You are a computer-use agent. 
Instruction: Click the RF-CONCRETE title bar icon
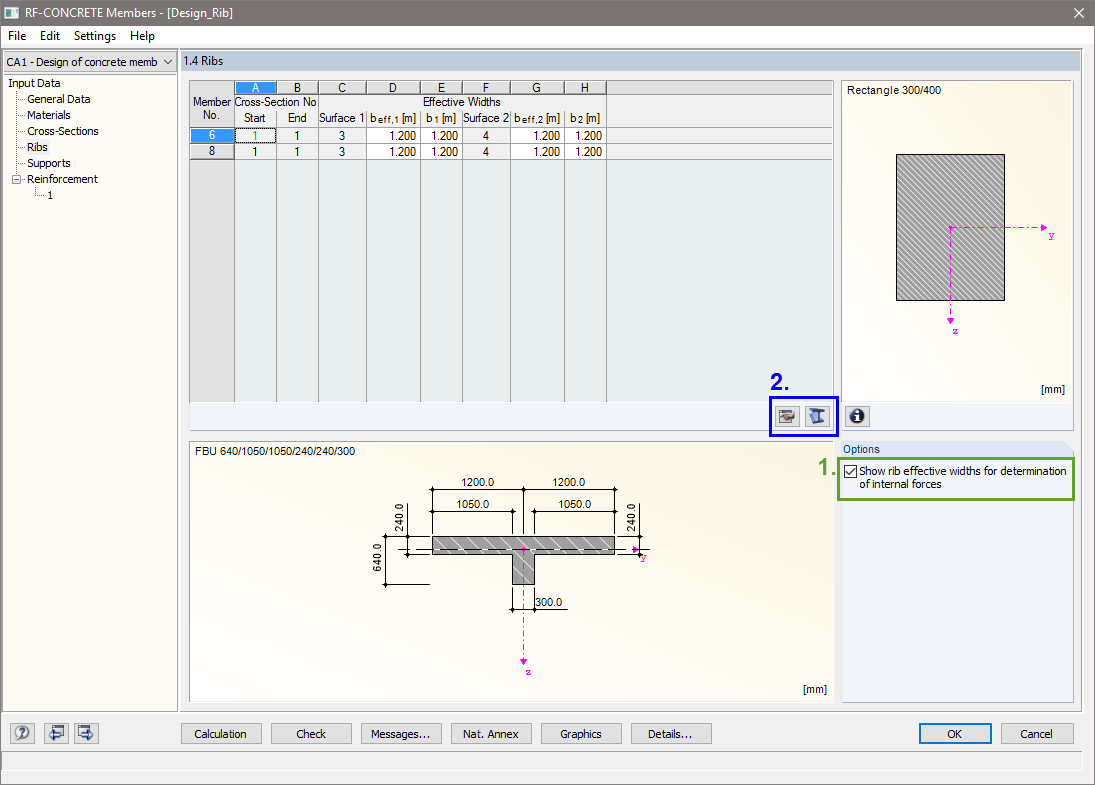click(x=12, y=12)
